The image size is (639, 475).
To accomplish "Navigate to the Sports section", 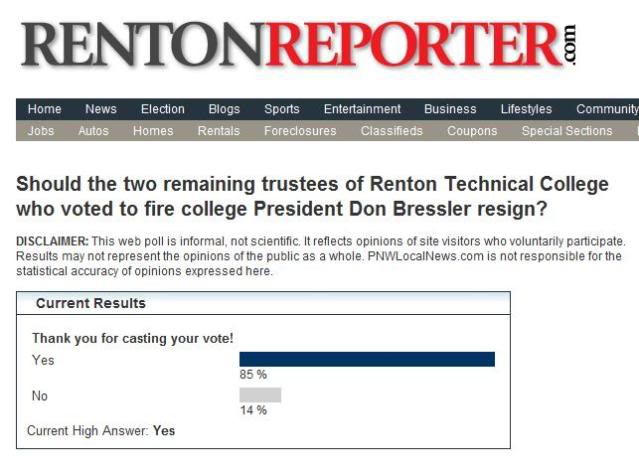I will click(282, 110).
